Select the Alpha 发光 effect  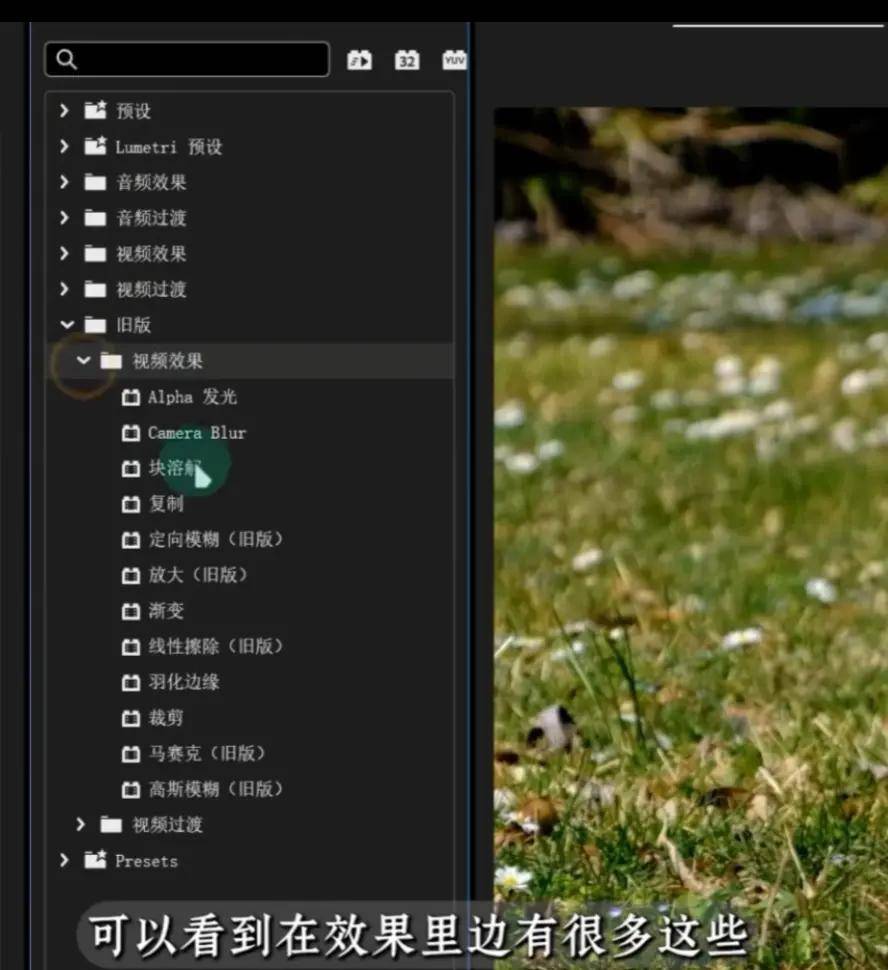(192, 397)
